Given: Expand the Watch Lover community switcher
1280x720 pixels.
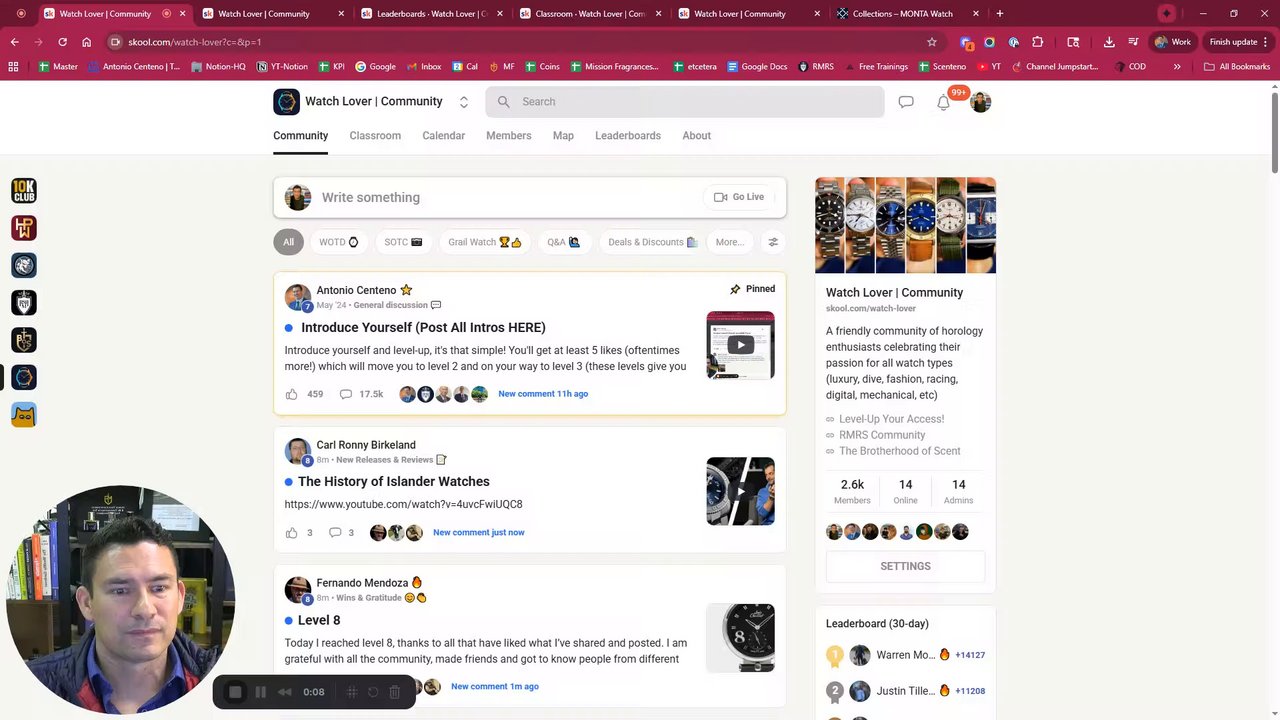Looking at the screenshot, I should coord(463,102).
